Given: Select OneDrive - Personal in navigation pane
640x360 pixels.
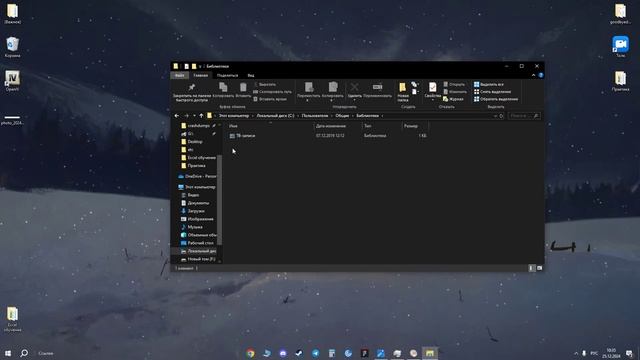Looking at the screenshot, I should pyautogui.click(x=197, y=176).
